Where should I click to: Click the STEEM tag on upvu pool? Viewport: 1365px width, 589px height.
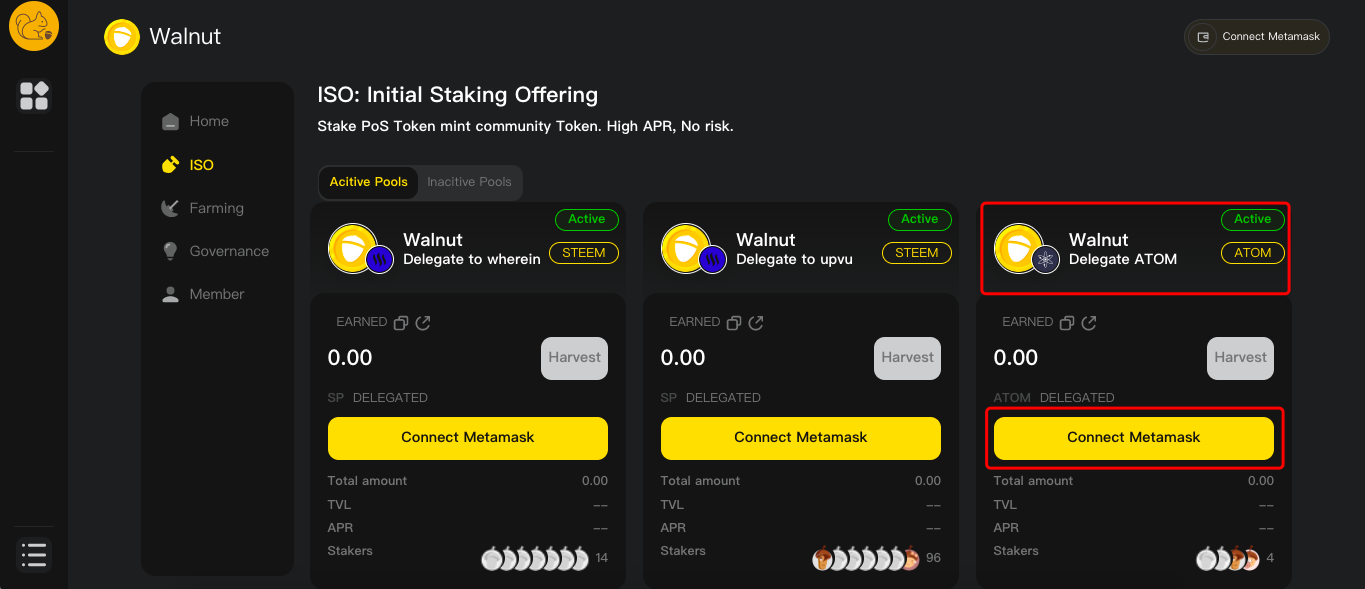[x=916, y=253]
